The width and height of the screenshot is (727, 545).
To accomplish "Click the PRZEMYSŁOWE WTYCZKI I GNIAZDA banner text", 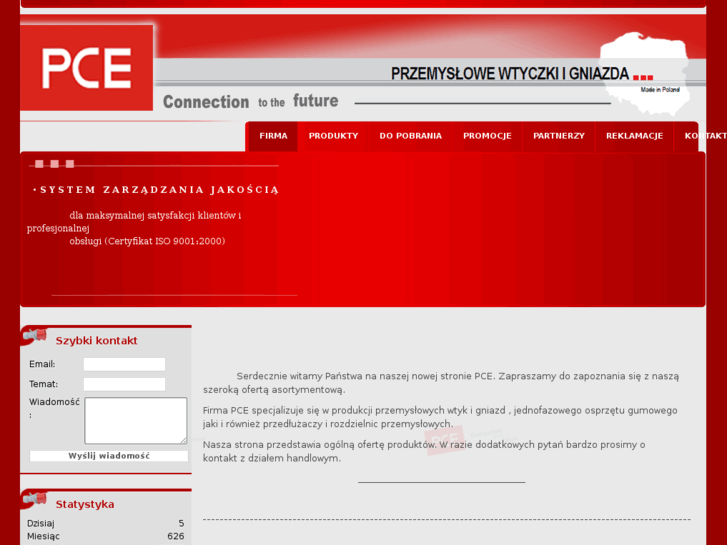I will point(510,74).
